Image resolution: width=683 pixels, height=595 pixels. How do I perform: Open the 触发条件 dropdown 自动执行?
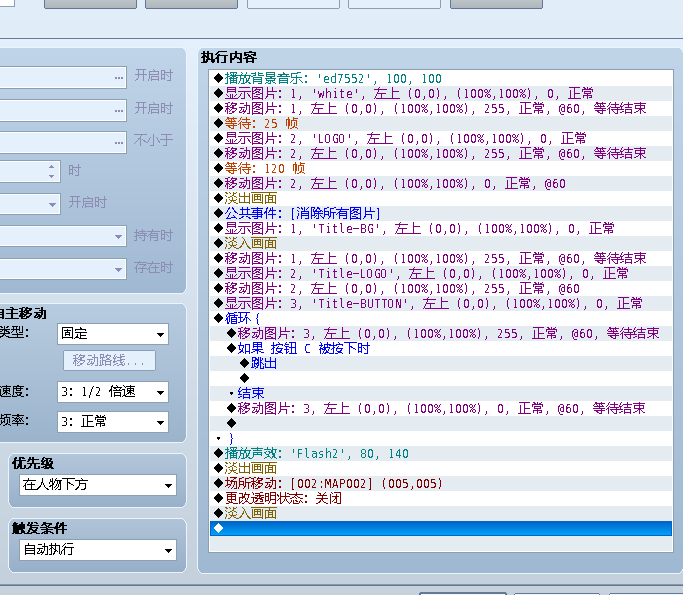point(98,550)
